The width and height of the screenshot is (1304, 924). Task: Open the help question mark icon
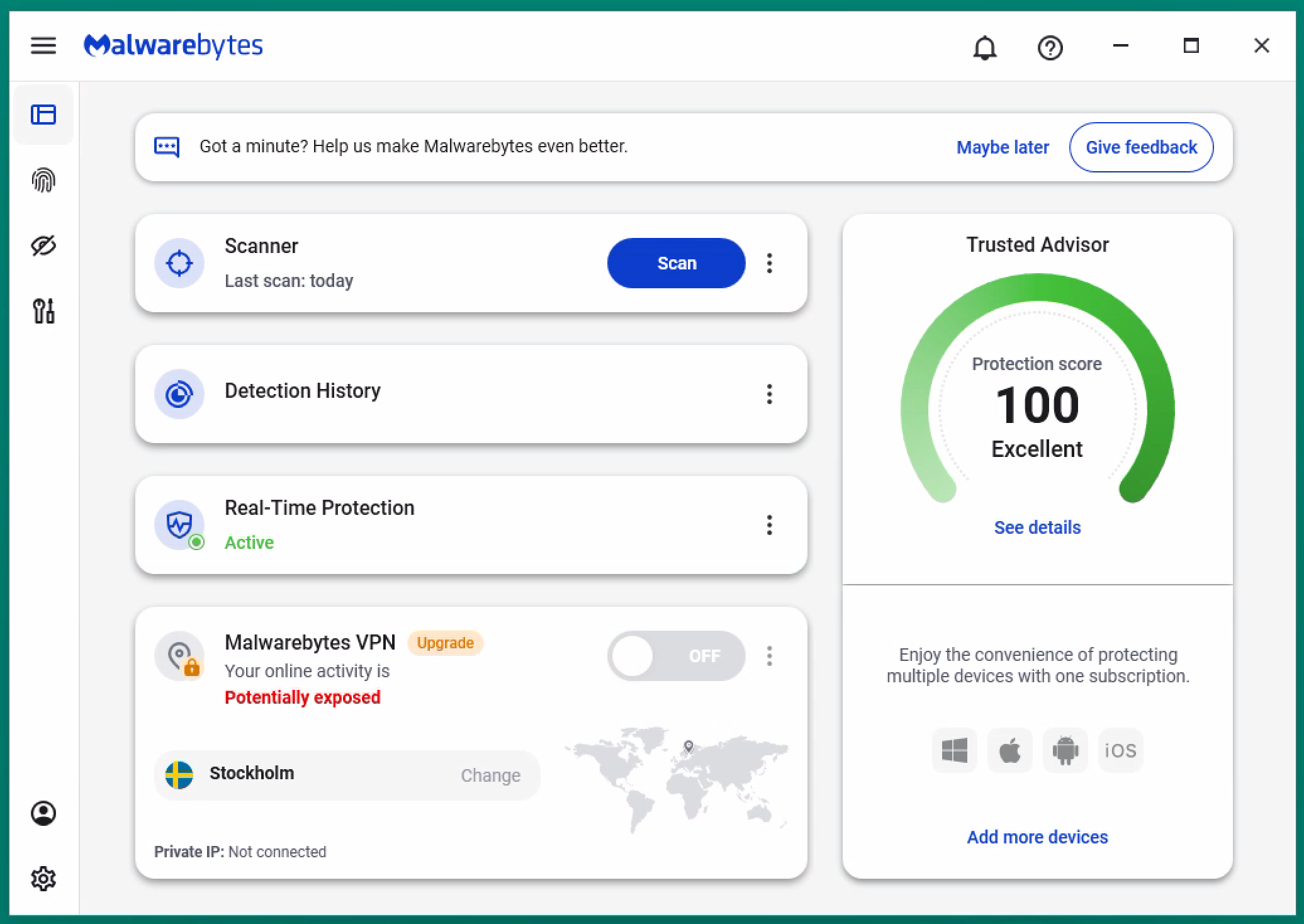[x=1050, y=48]
